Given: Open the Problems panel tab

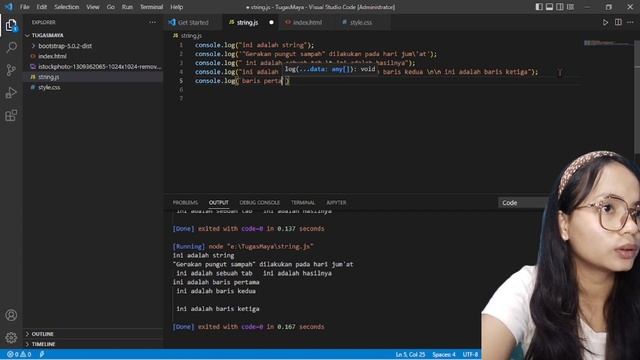Looking at the screenshot, I should click(185, 202).
